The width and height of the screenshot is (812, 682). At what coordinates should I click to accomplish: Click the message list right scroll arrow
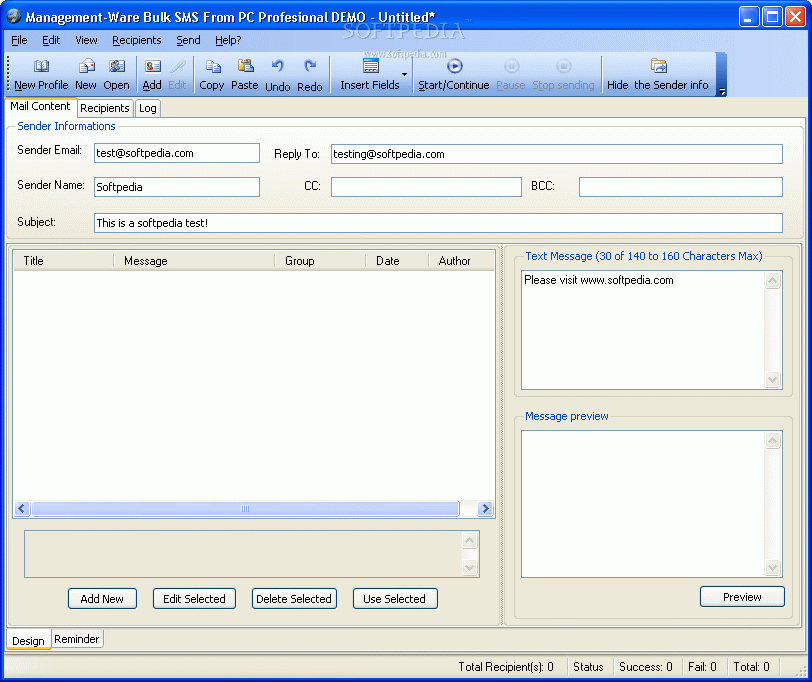click(485, 509)
